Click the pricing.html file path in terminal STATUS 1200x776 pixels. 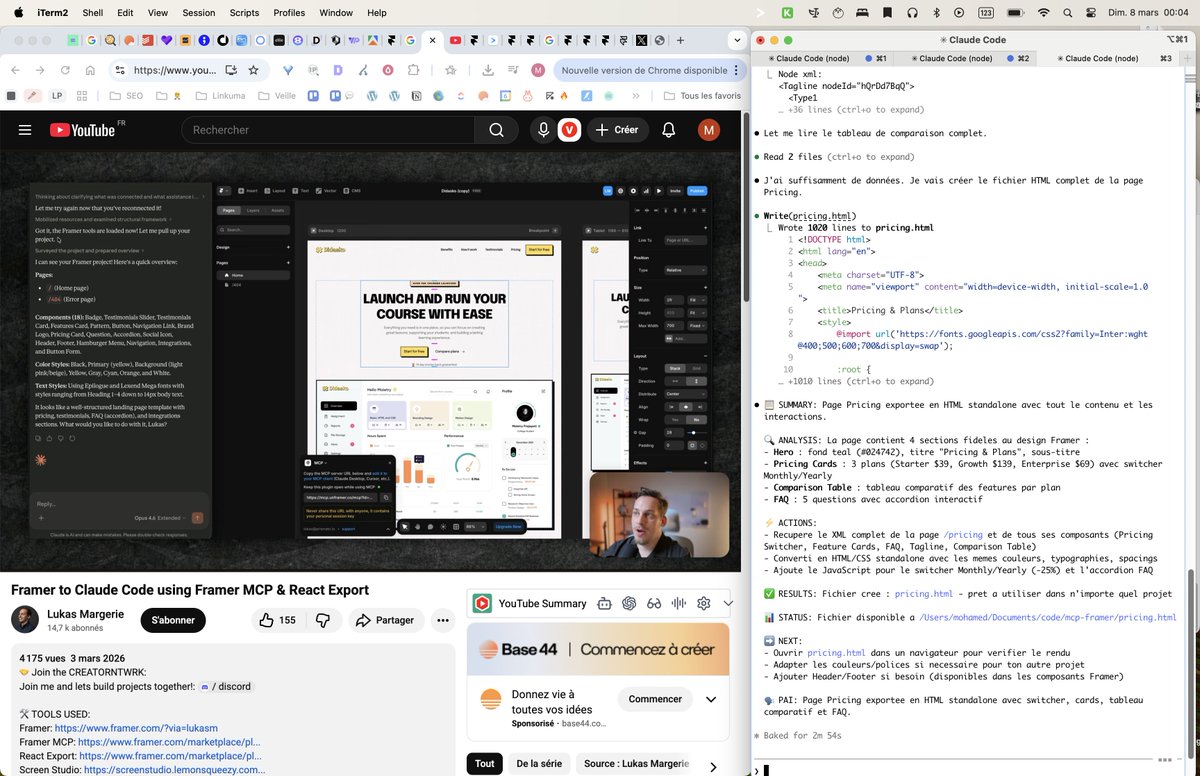coord(1047,618)
